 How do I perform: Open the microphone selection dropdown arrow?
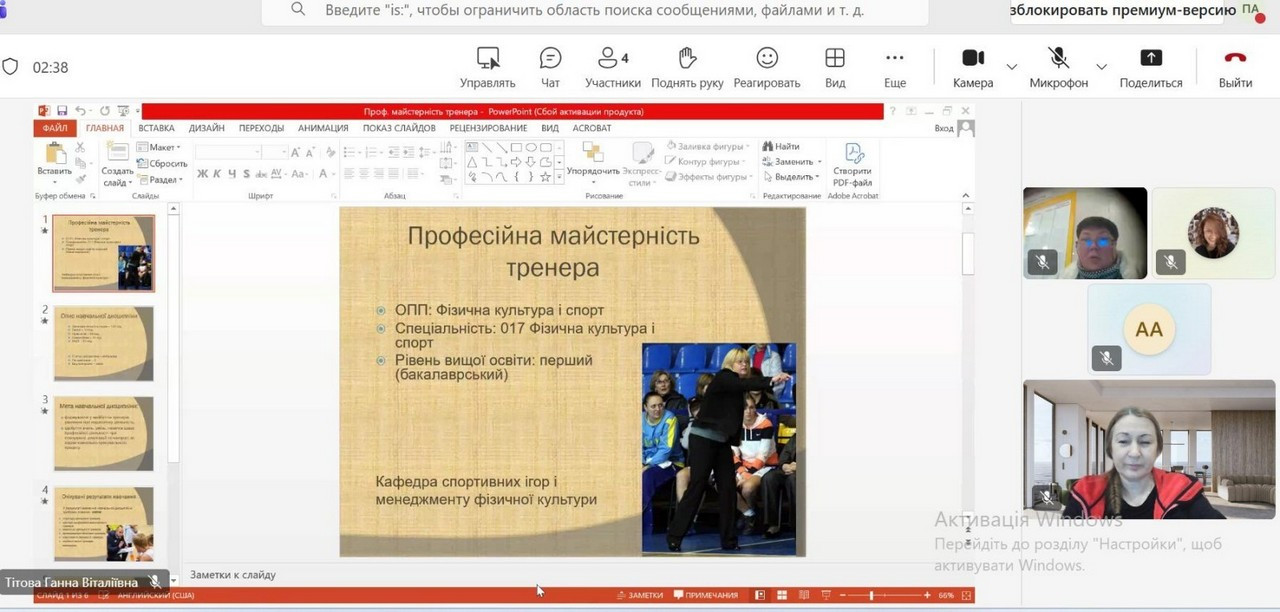1100,66
